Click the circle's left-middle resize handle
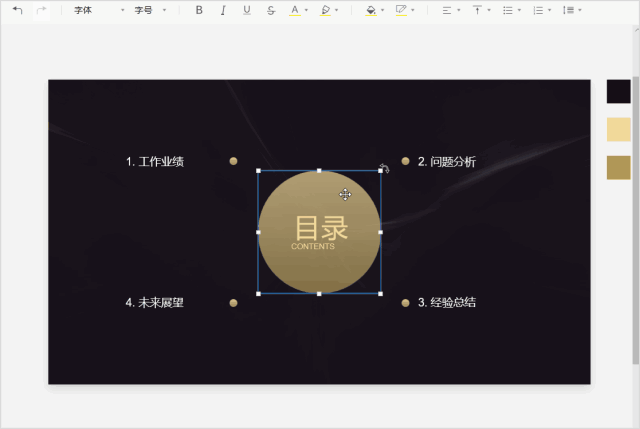 tap(258, 232)
